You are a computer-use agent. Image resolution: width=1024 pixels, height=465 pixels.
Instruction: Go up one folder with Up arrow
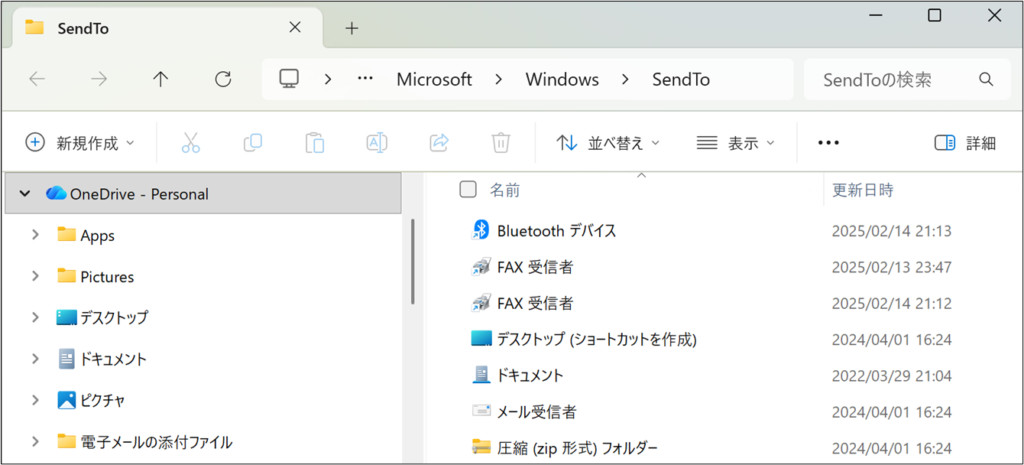pyautogui.click(x=160, y=79)
